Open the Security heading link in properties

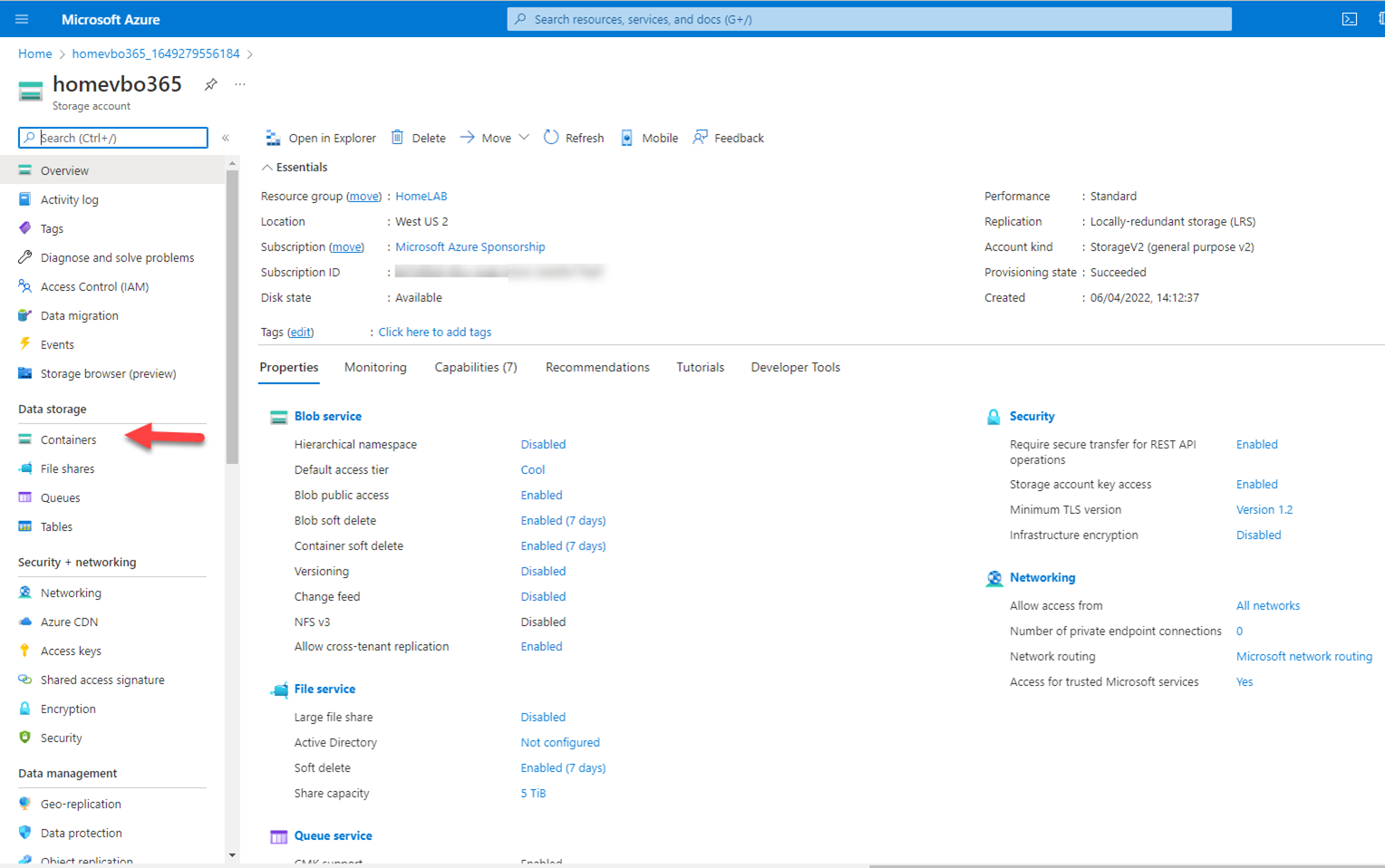[x=1032, y=416]
